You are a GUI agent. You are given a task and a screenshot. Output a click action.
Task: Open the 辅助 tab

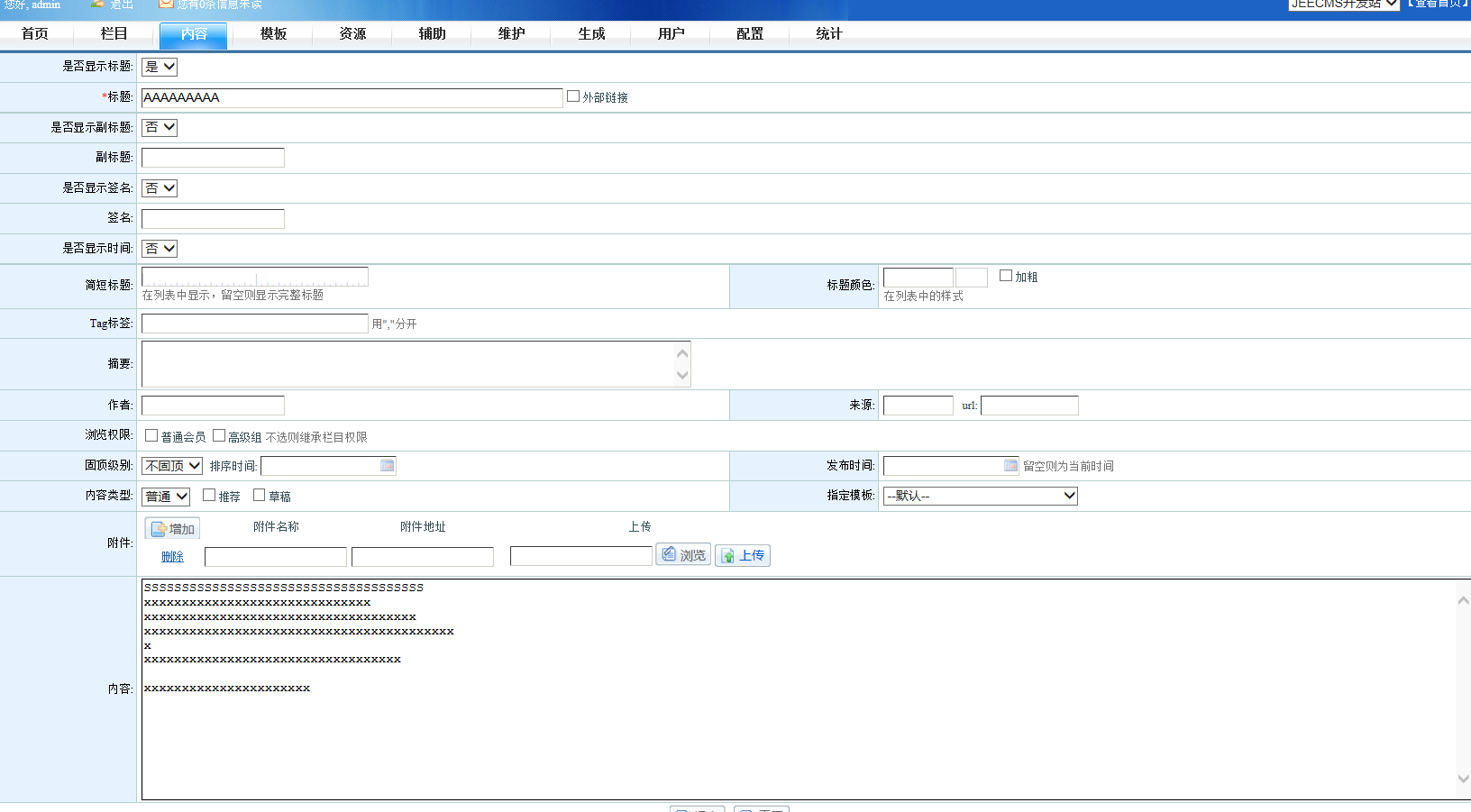[432, 34]
